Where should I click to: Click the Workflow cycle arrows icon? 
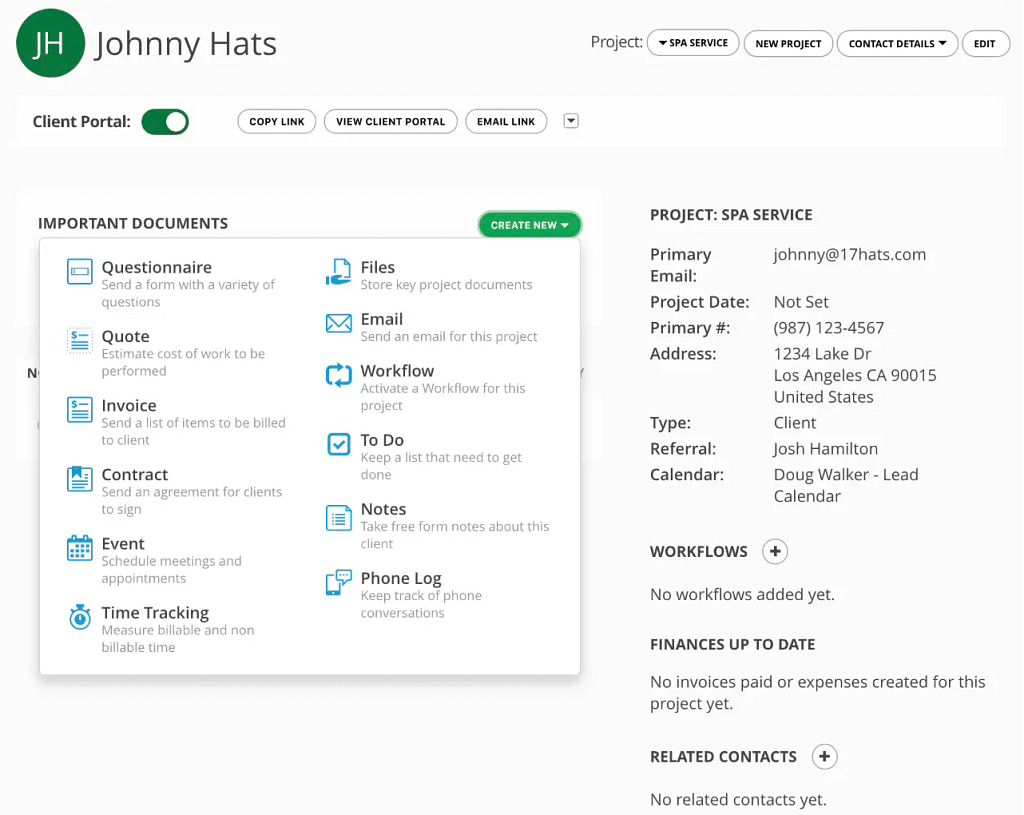tap(338, 375)
